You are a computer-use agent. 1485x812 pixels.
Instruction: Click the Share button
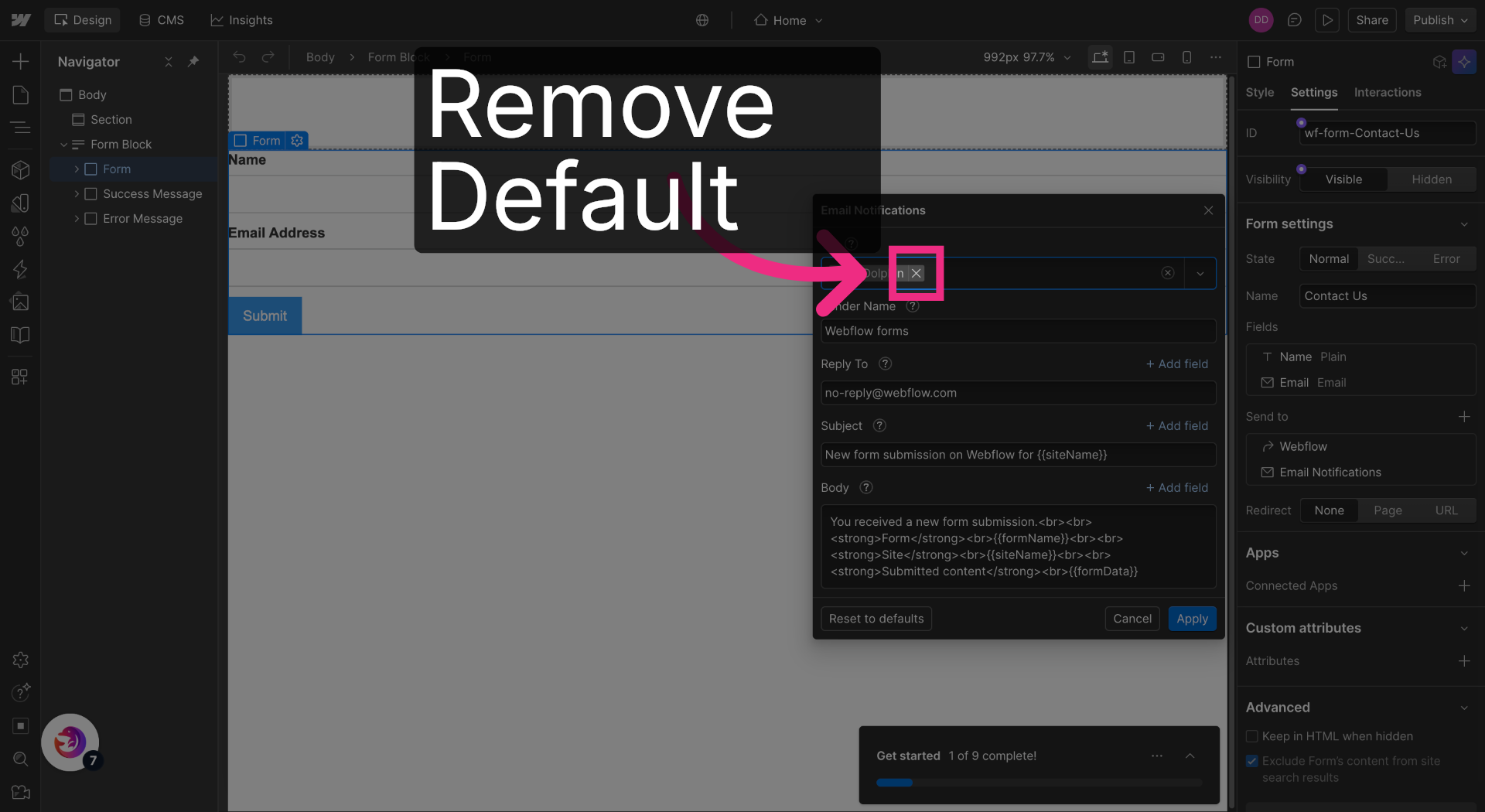1371,20
